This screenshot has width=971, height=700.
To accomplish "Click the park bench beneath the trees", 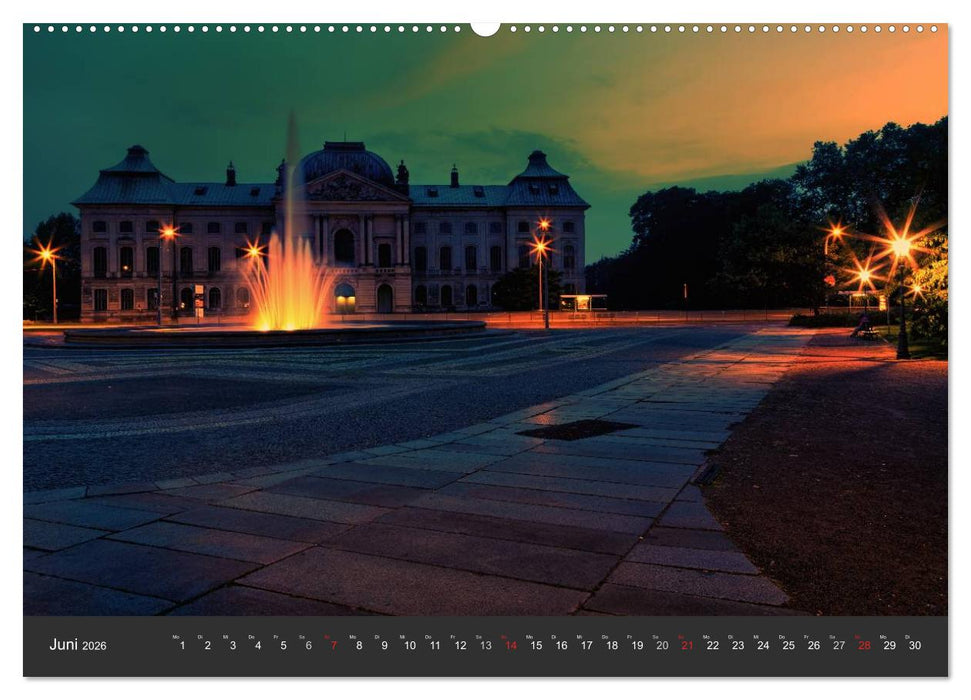I will (x=866, y=332).
